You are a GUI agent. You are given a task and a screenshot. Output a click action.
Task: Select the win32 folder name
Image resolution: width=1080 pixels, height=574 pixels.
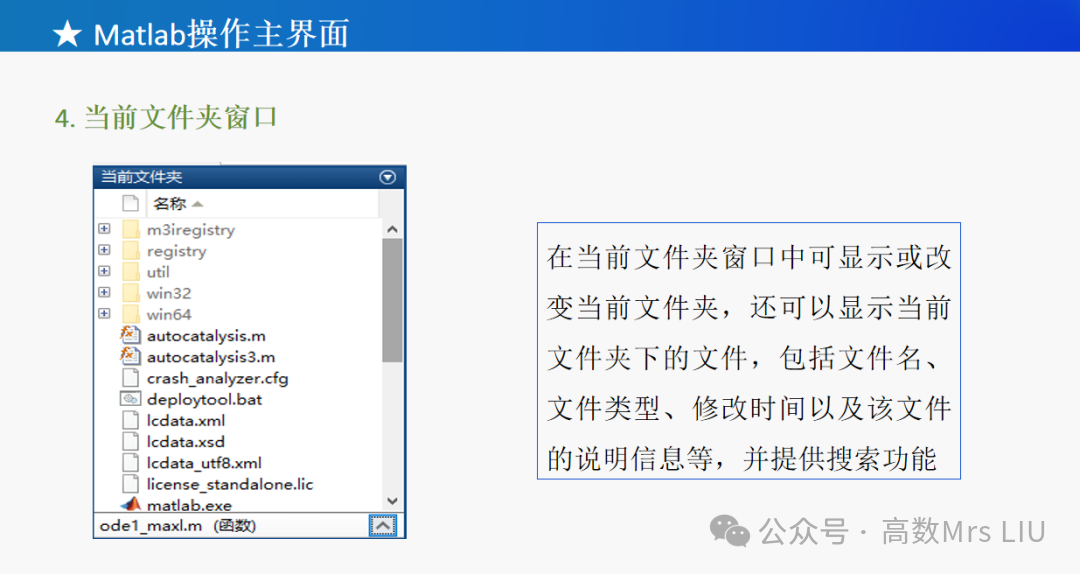169,294
